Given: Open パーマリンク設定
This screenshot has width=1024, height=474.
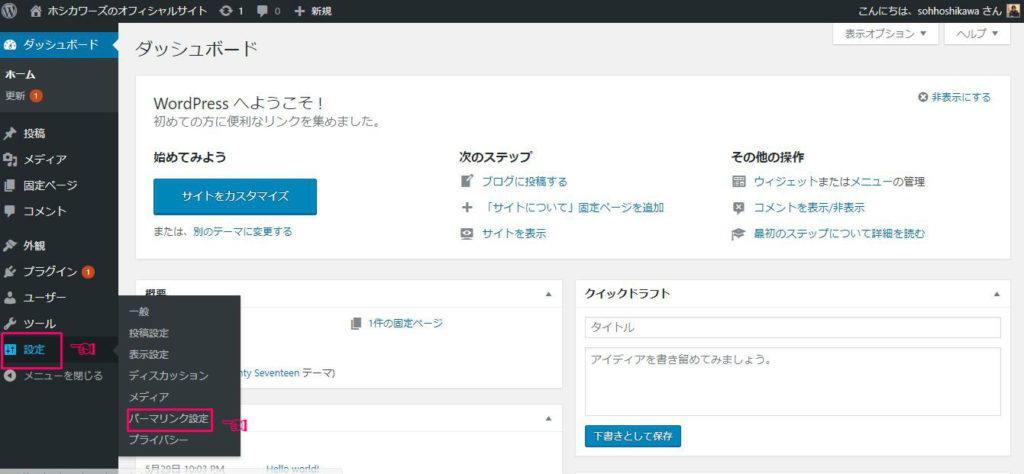Looking at the screenshot, I should [170, 419].
